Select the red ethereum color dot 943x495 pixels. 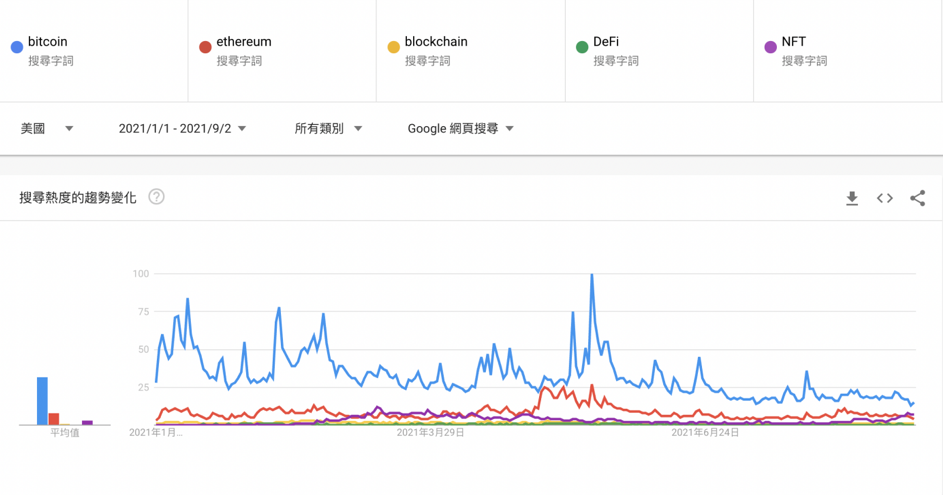pyautogui.click(x=205, y=47)
